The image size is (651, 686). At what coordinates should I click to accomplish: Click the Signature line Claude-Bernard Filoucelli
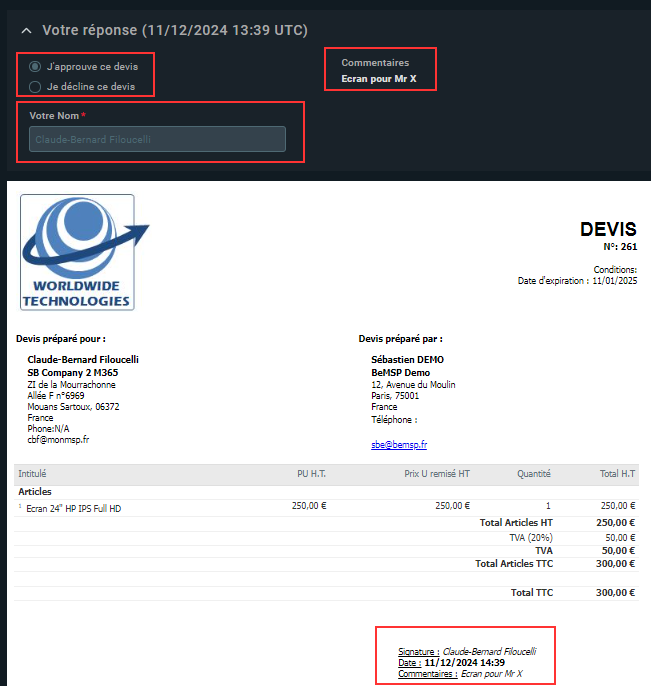pyautogui.click(x=467, y=652)
